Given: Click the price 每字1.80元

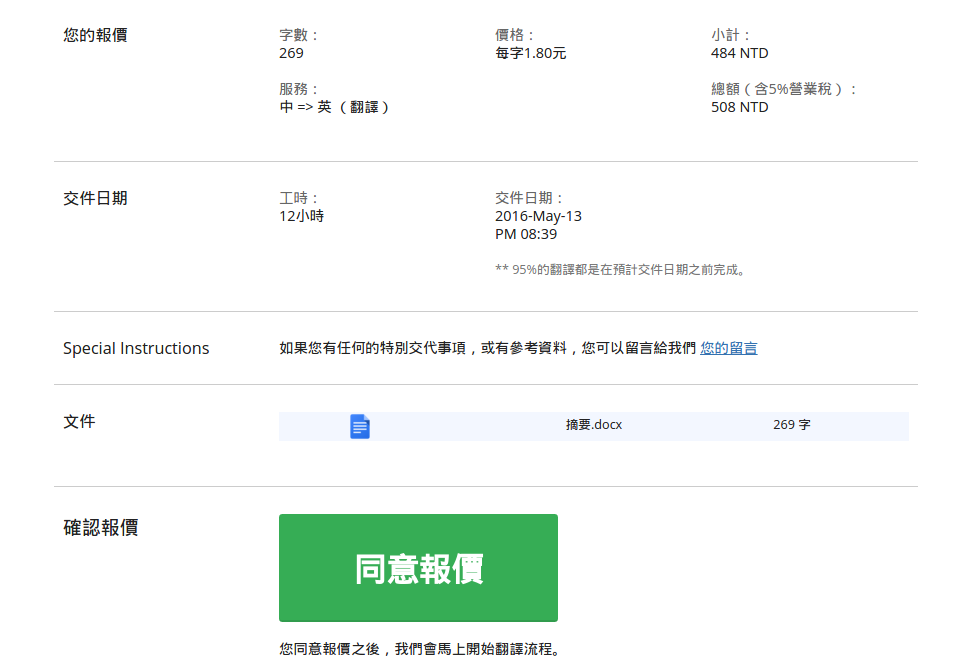Looking at the screenshot, I should click(531, 53).
